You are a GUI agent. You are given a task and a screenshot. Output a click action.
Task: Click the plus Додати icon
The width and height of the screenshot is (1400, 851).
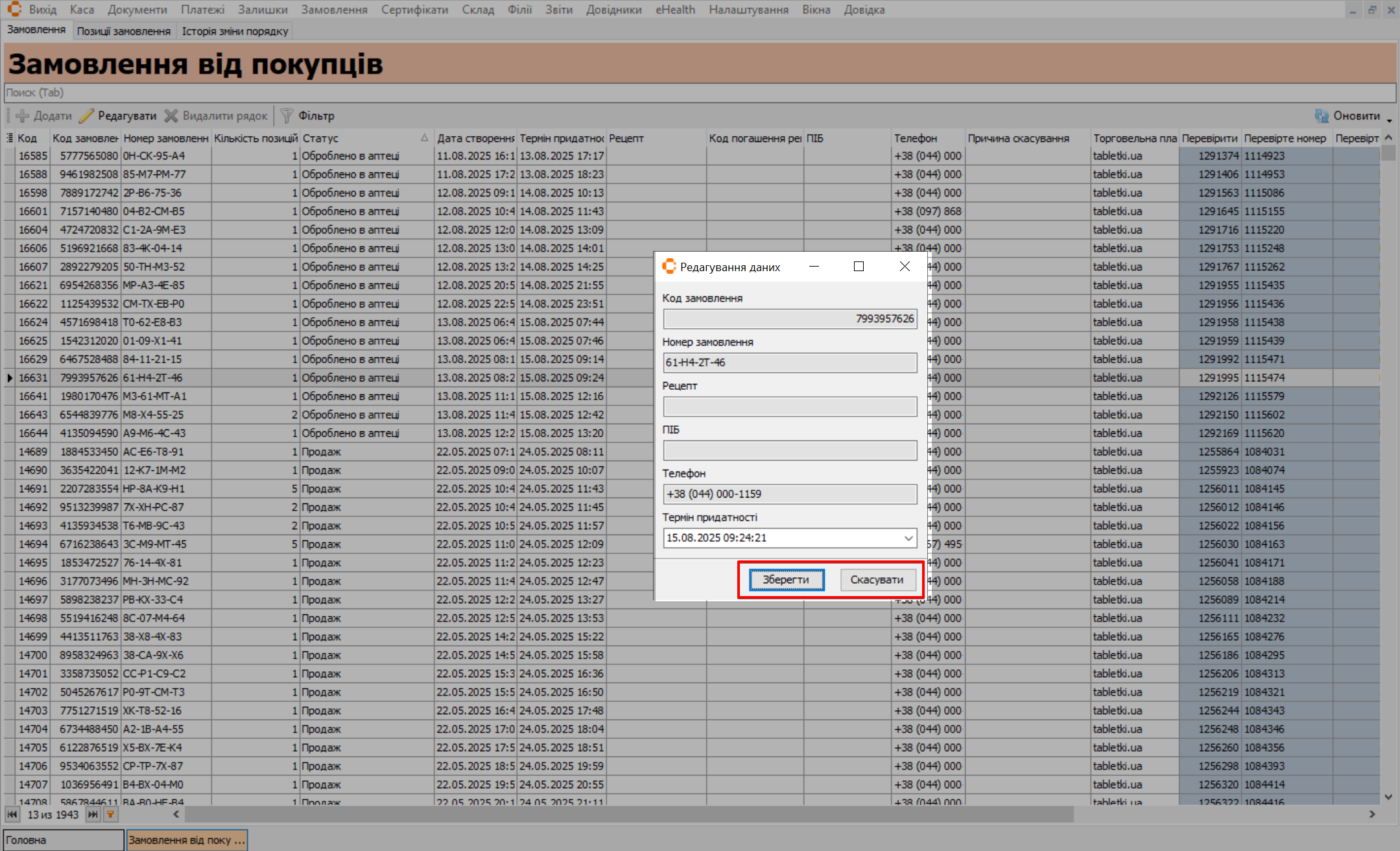click(22, 116)
